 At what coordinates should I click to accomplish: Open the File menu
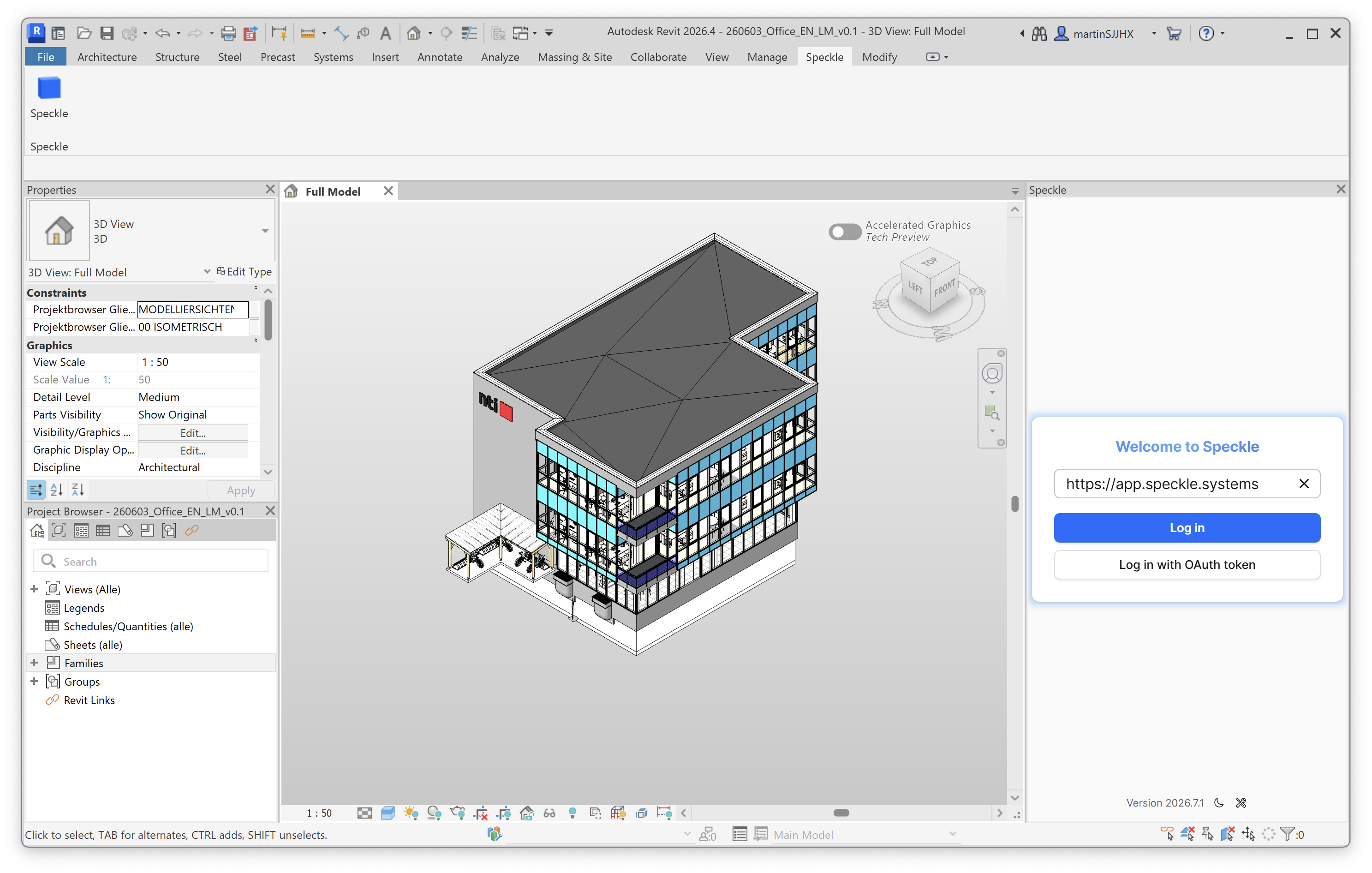[x=46, y=57]
